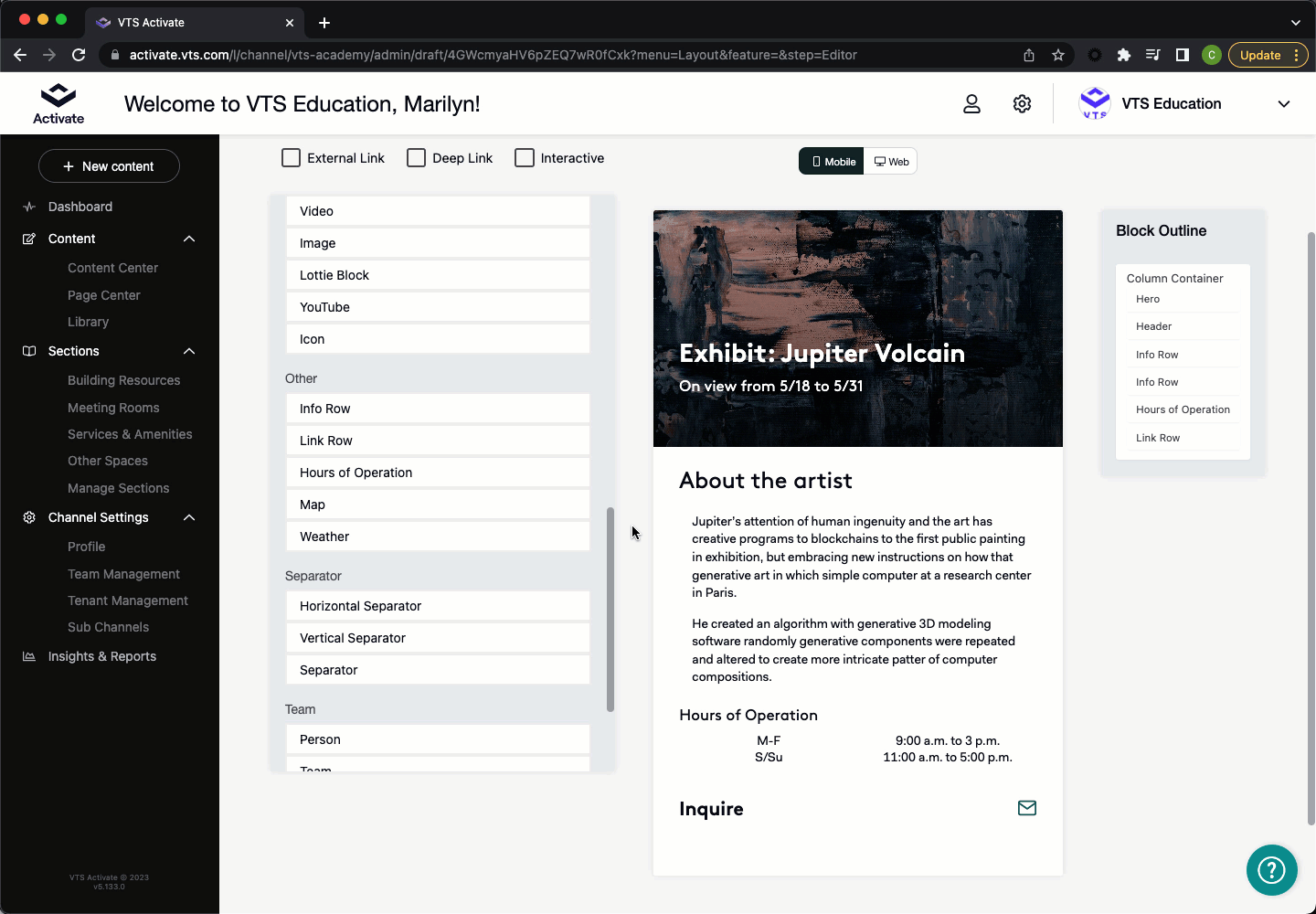Click the Chrome Update button
Viewport: 1316px width, 914px height.
pos(1268,55)
